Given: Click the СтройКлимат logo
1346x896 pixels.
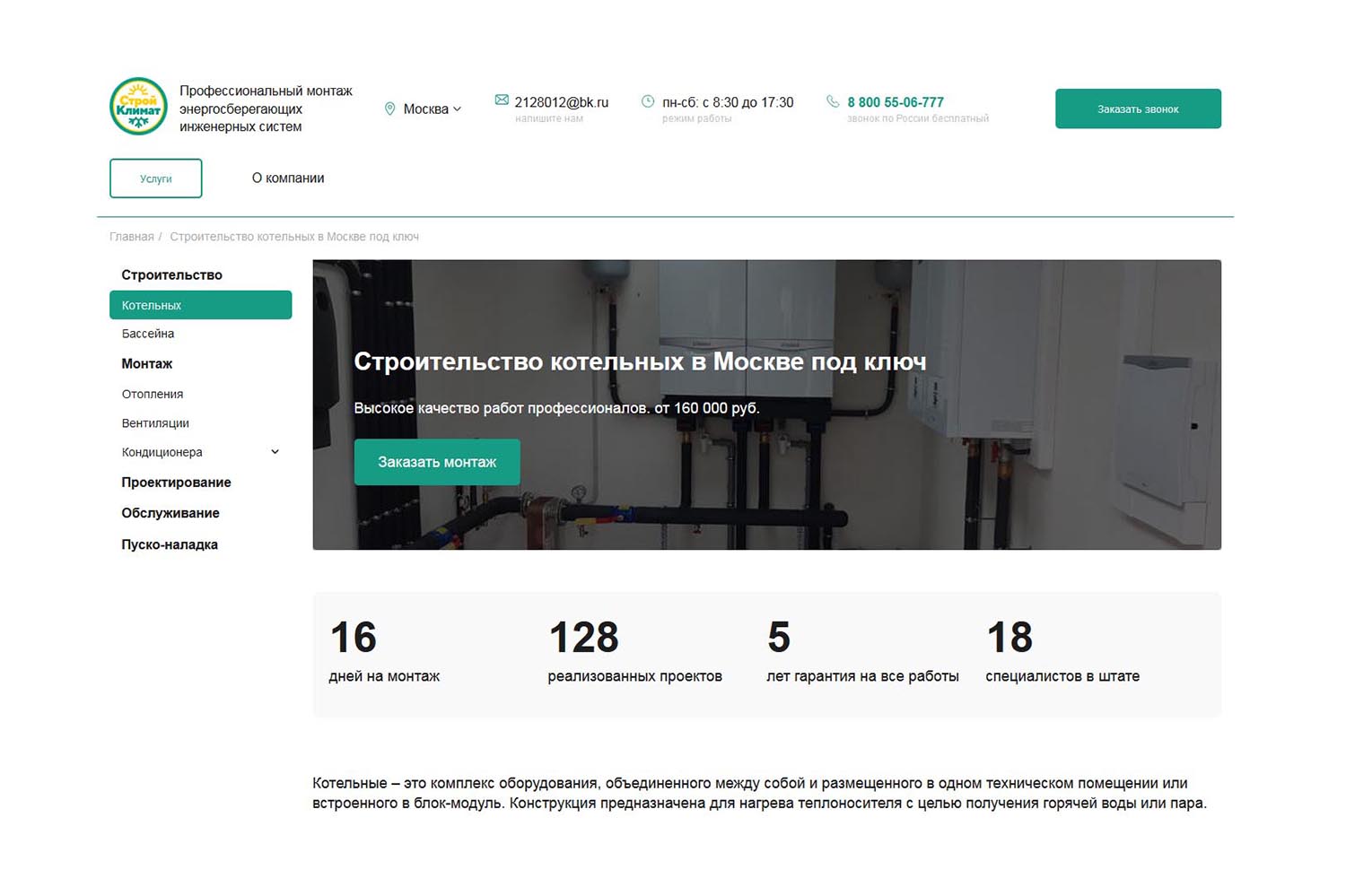Looking at the screenshot, I should point(138,107).
